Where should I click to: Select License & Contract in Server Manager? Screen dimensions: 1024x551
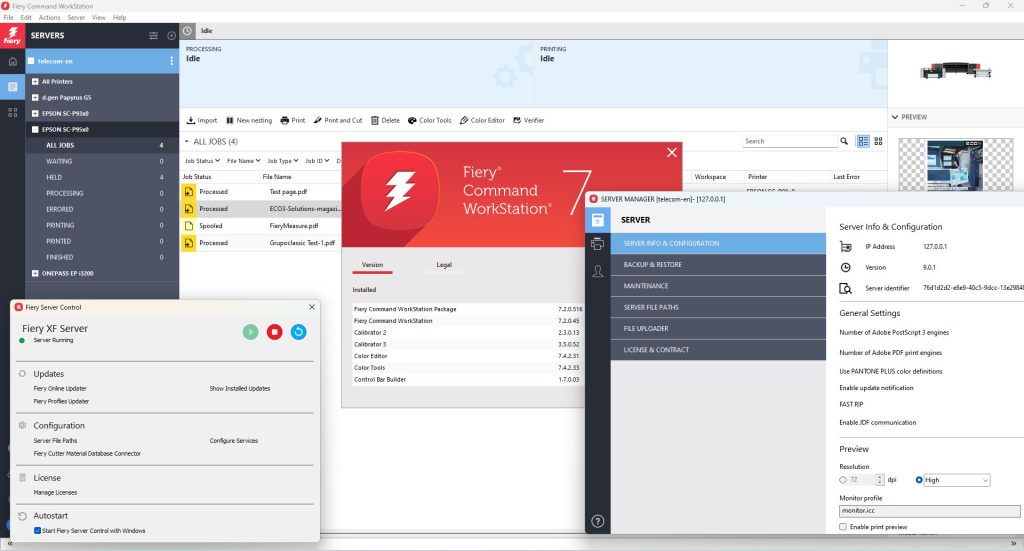click(x=718, y=350)
